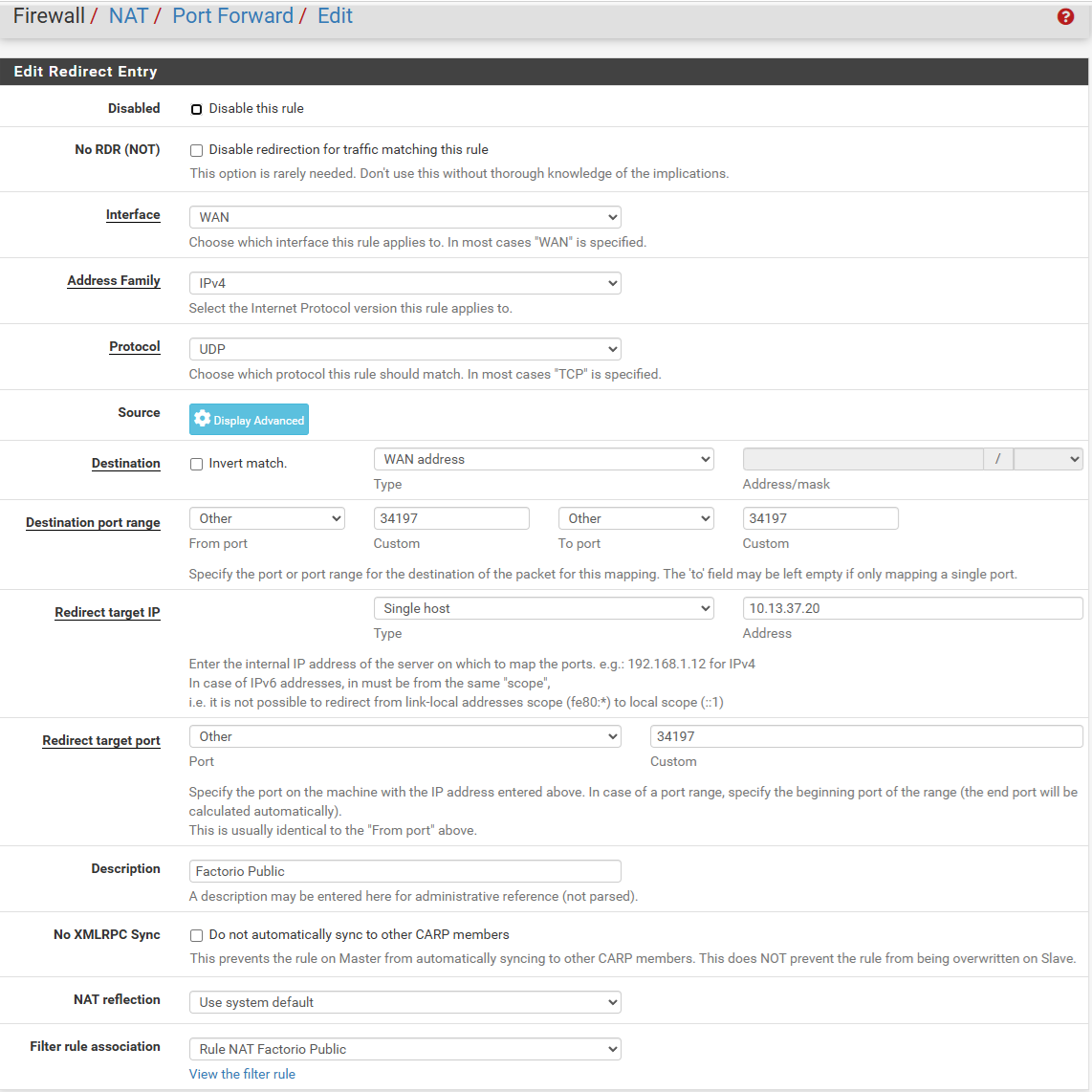Toggle the Disable this rule checkbox

(196, 109)
